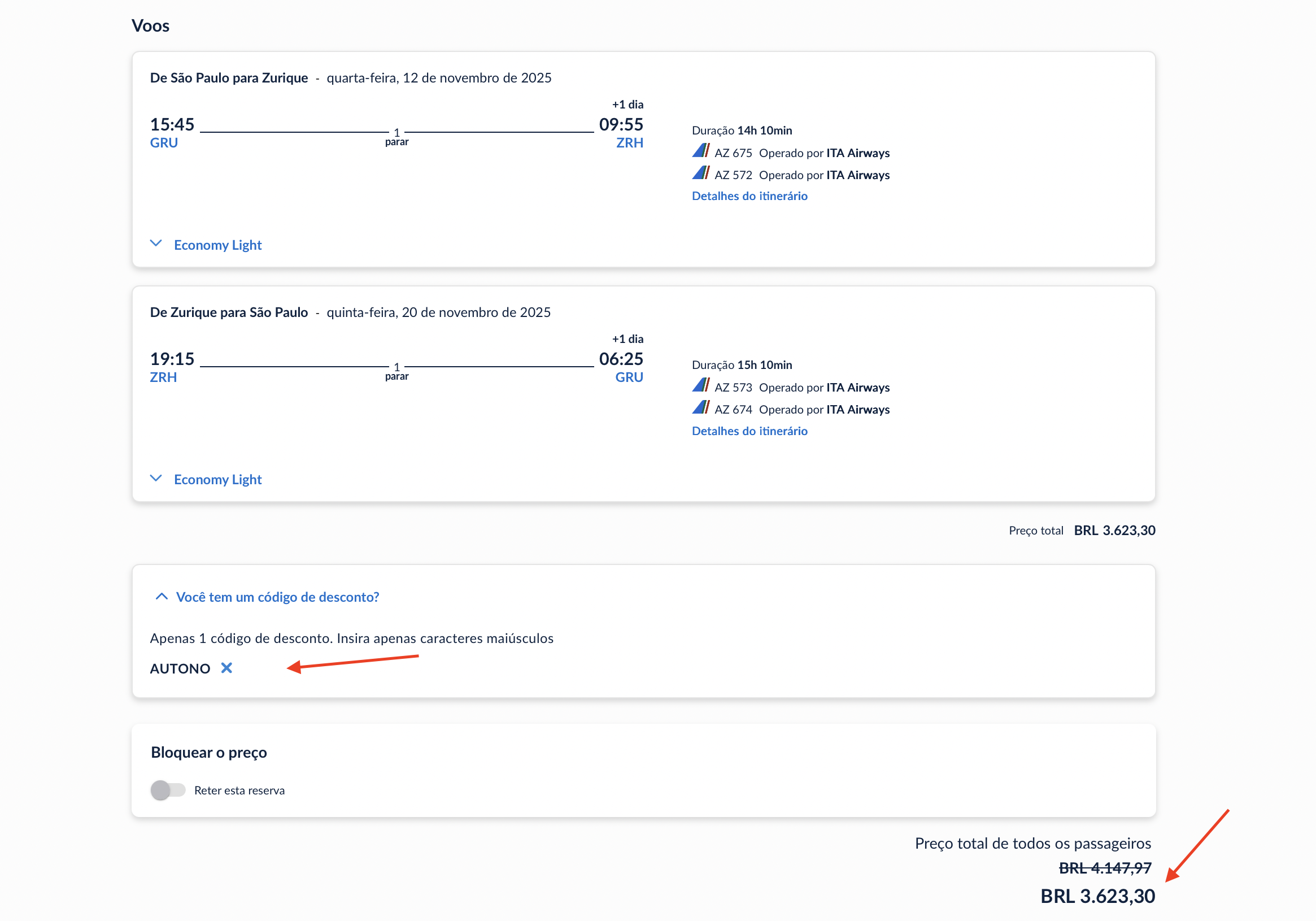Click ZRH arrival airport on the outbound flight
The image size is (1316, 921).
point(629,143)
